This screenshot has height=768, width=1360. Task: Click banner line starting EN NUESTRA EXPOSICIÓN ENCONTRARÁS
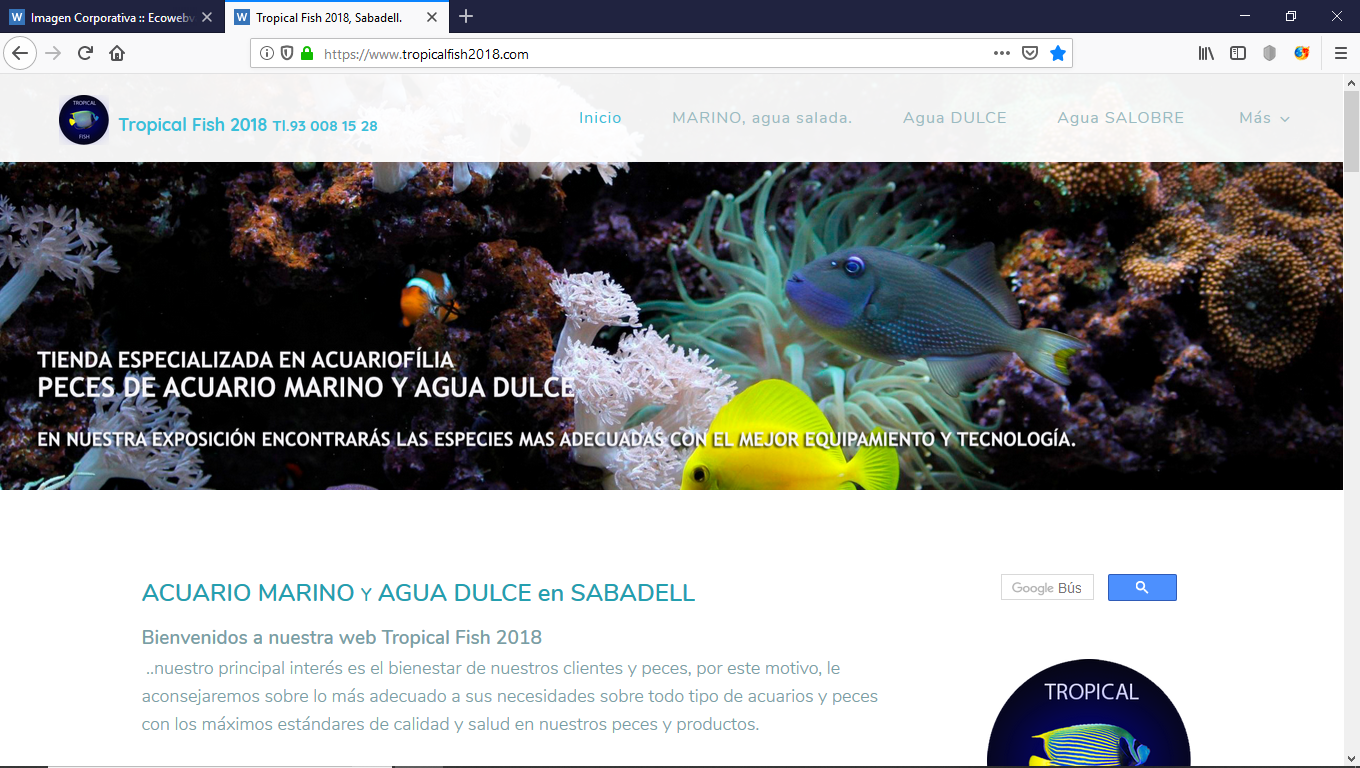[556, 439]
